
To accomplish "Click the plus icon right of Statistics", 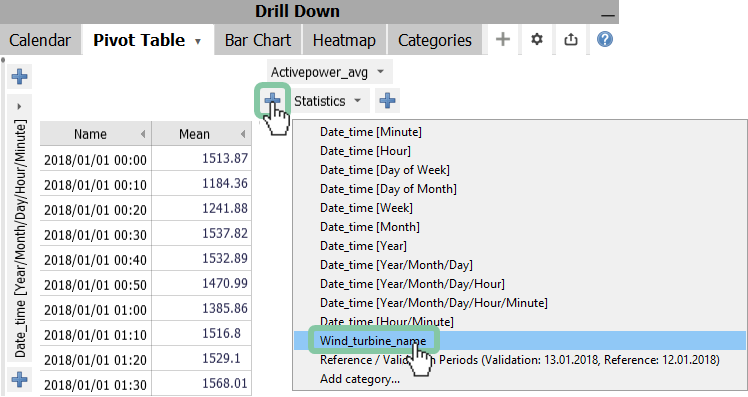I will [x=387, y=100].
